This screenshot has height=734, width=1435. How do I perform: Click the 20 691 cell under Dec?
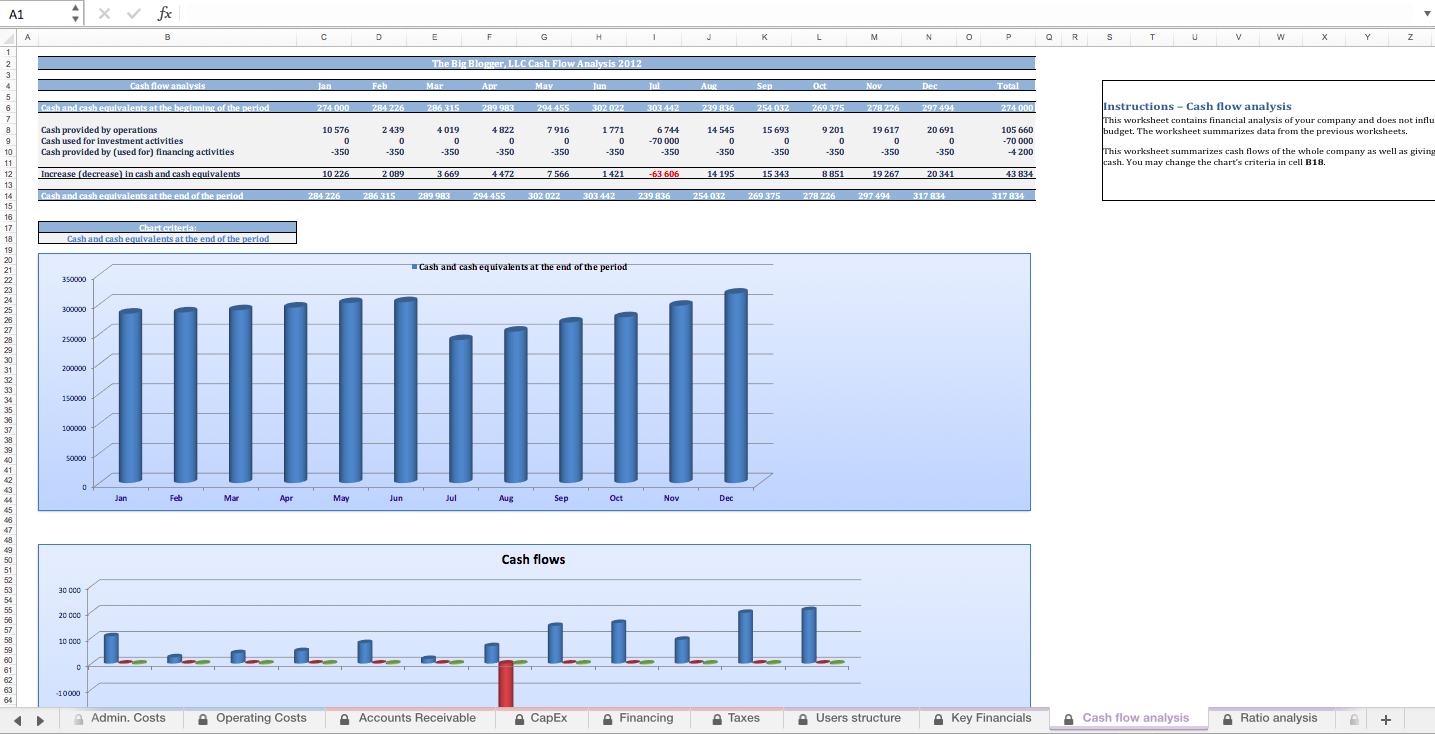coord(941,130)
